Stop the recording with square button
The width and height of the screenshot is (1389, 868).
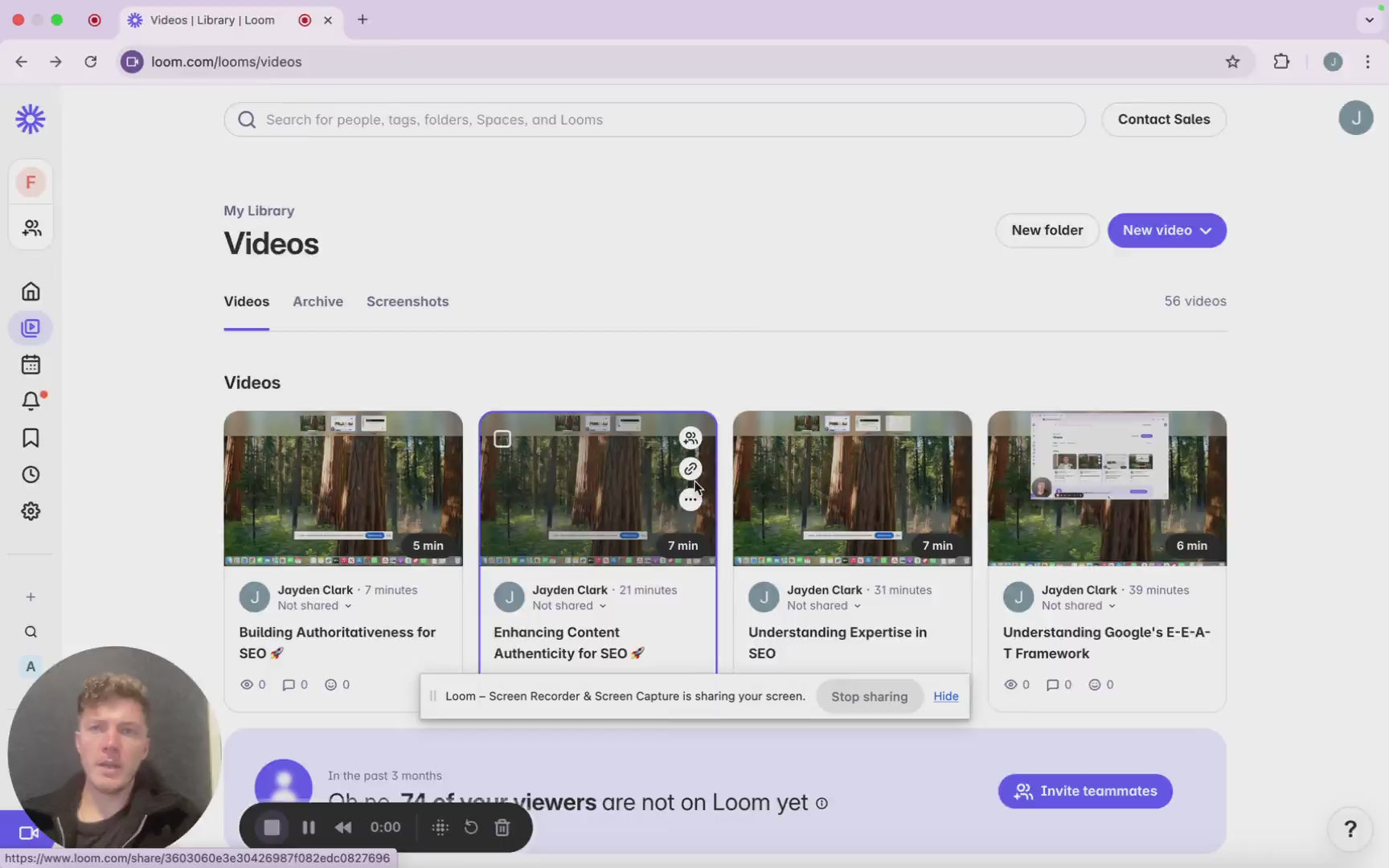[x=272, y=827]
